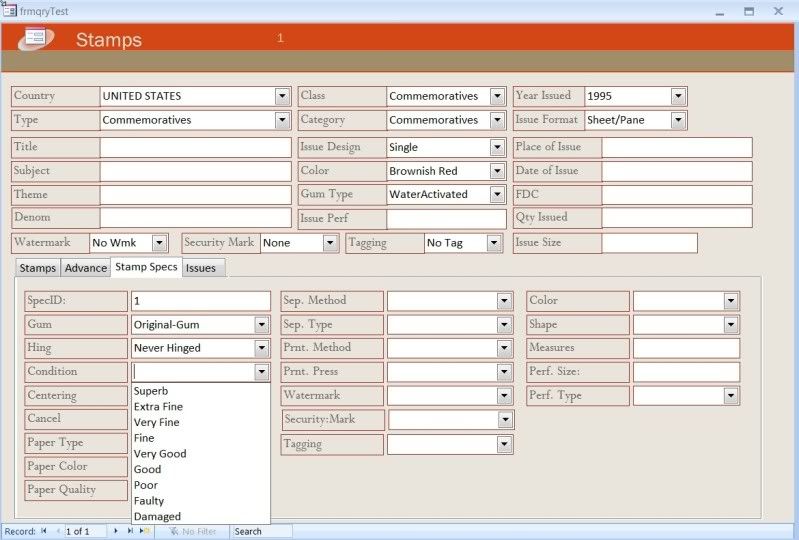Pick Damaged condition option
The height and width of the screenshot is (540, 799).
(x=201, y=517)
